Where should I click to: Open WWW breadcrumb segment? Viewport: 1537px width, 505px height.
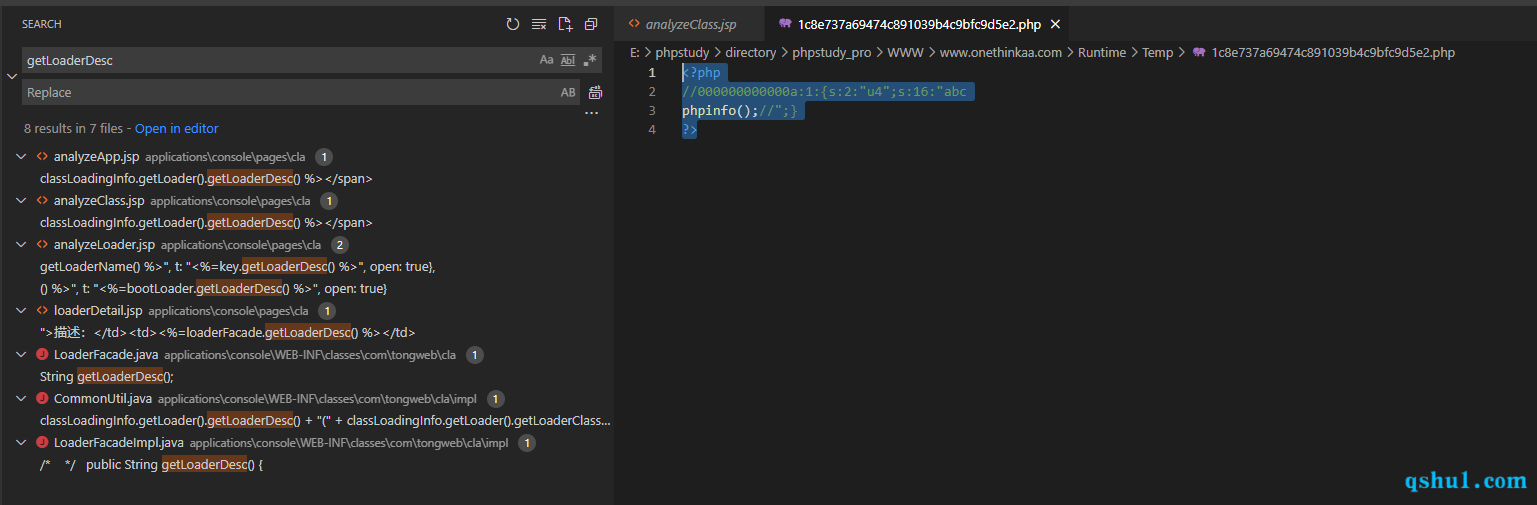pos(905,53)
